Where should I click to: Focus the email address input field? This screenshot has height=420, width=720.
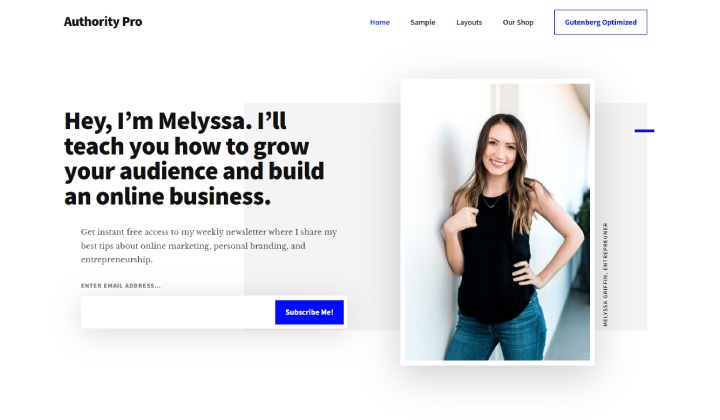click(178, 312)
